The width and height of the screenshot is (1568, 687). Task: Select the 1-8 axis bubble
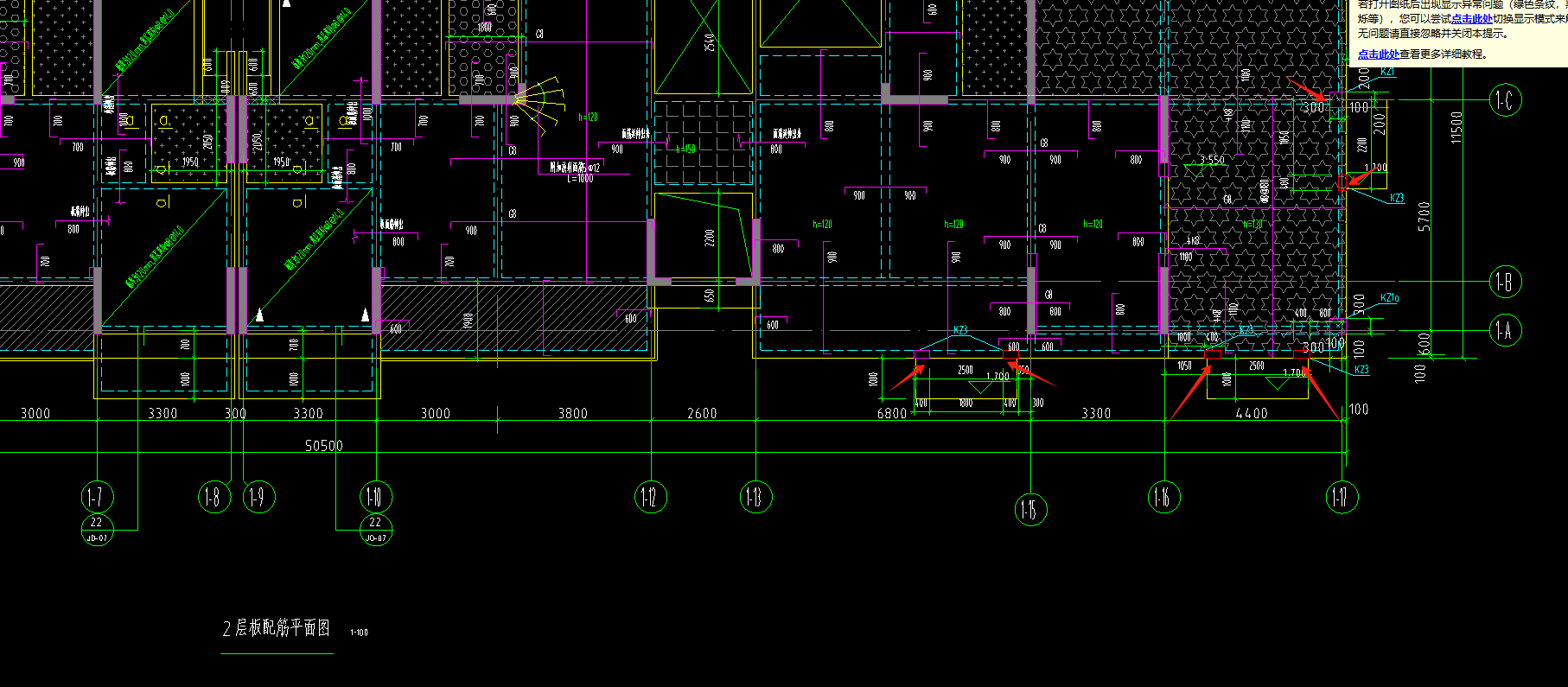click(x=214, y=497)
